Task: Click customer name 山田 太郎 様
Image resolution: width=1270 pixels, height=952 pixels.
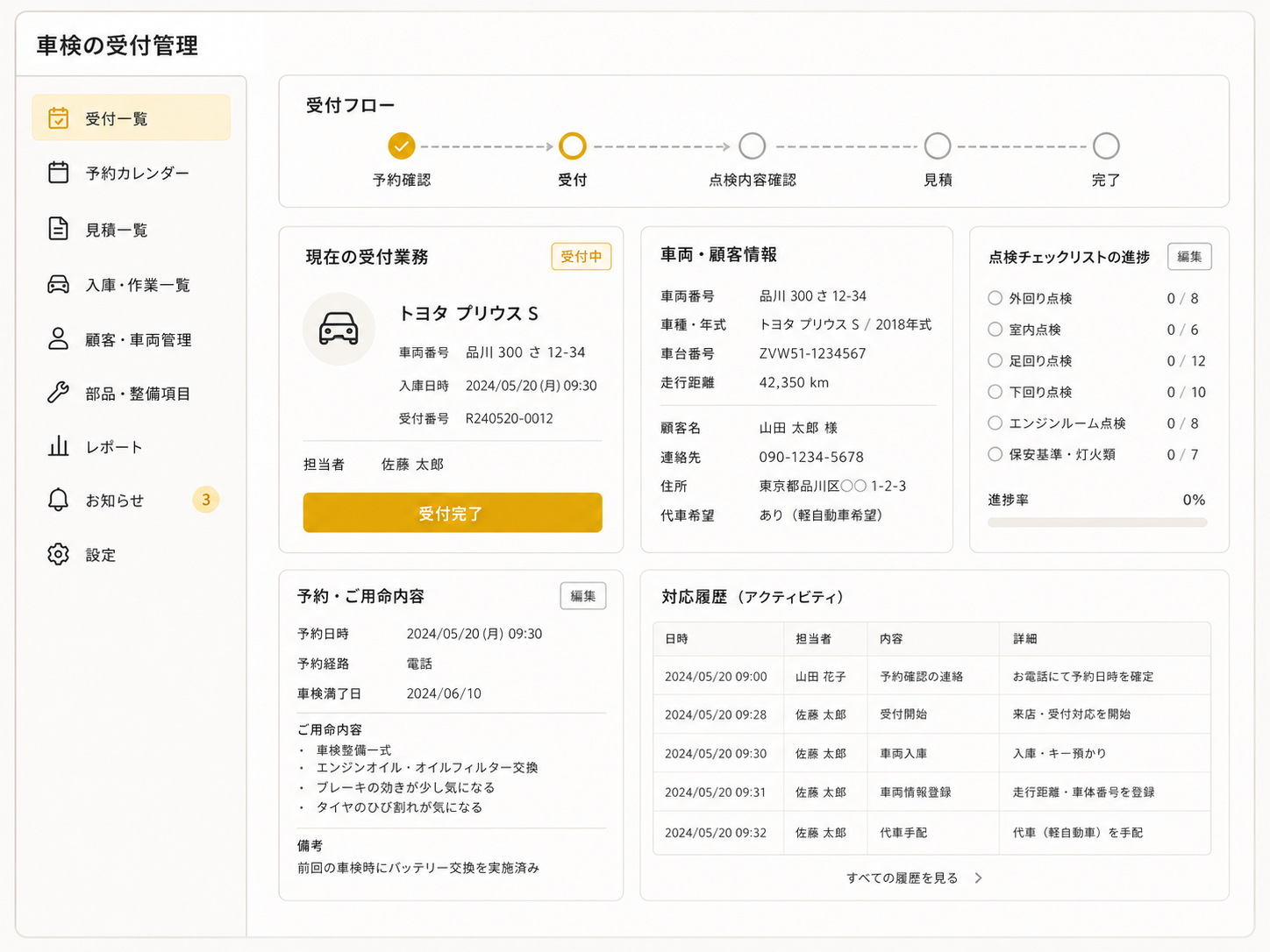Action: coord(798,428)
